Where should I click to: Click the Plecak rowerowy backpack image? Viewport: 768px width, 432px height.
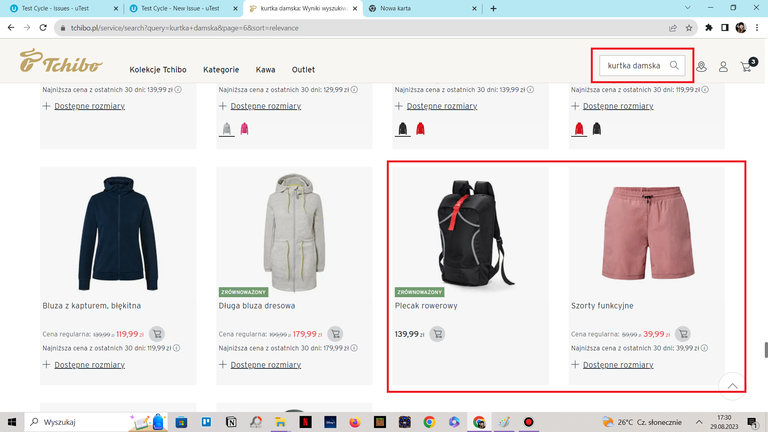click(470, 232)
